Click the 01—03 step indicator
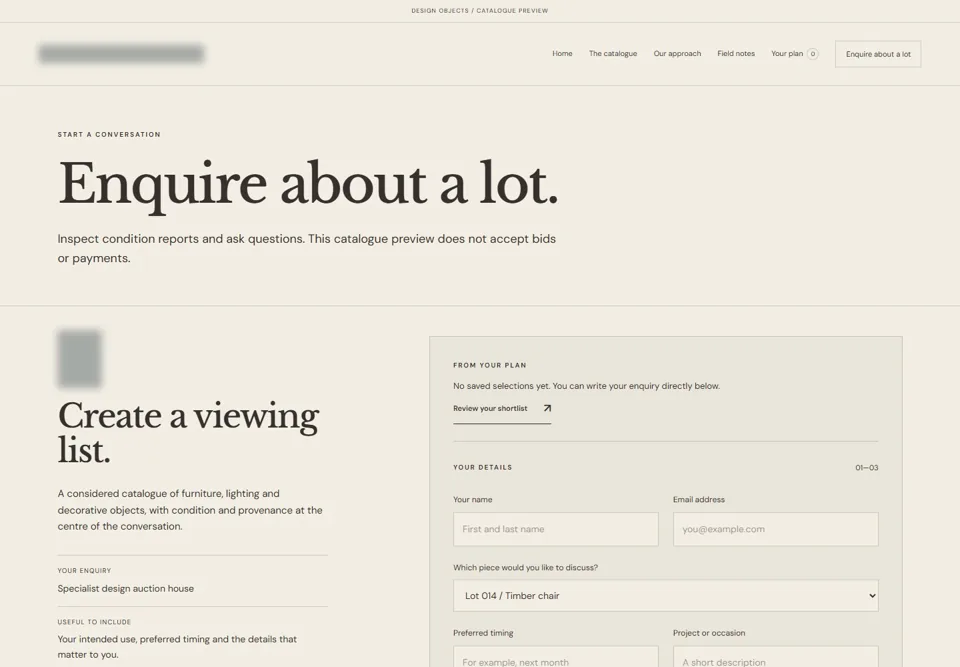This screenshot has height=667, width=960. 866,468
